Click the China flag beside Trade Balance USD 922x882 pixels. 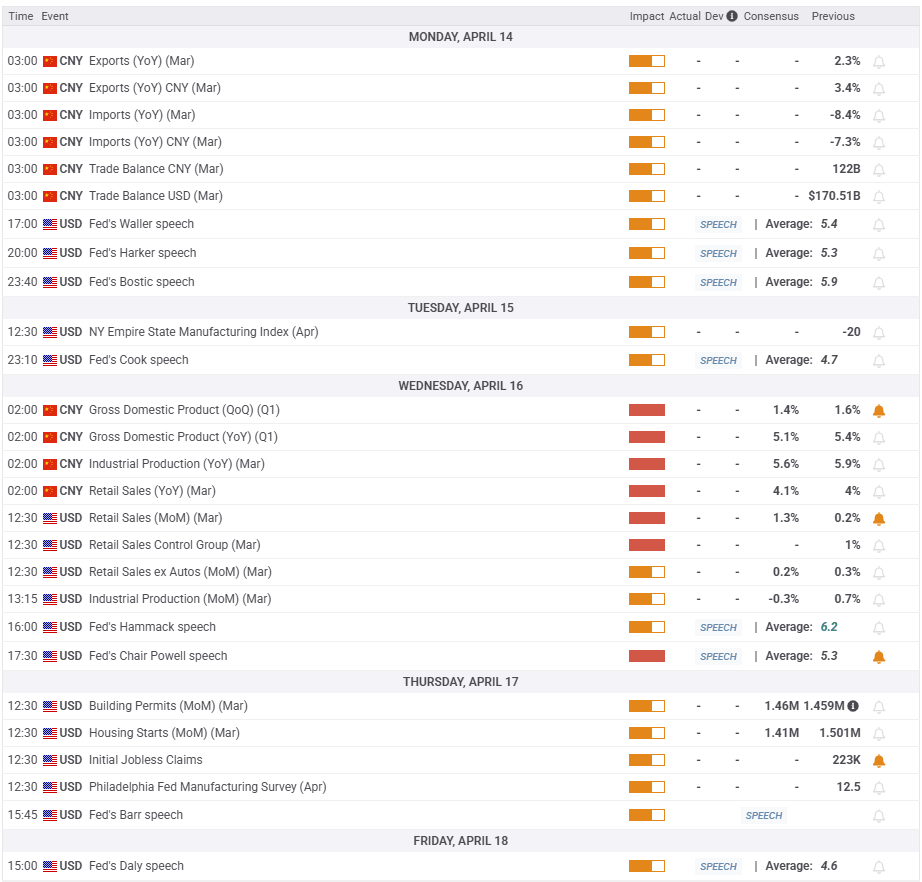coord(50,196)
